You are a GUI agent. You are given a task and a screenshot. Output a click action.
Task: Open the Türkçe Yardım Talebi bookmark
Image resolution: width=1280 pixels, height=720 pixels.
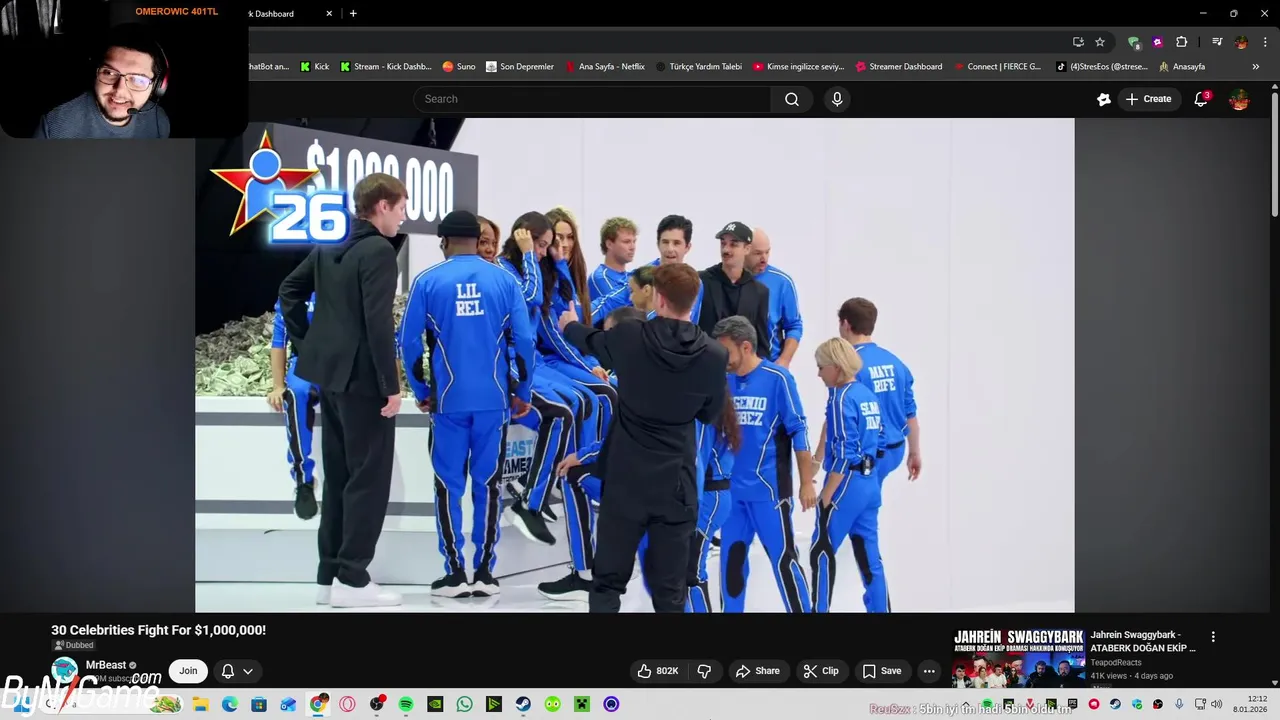(699, 67)
